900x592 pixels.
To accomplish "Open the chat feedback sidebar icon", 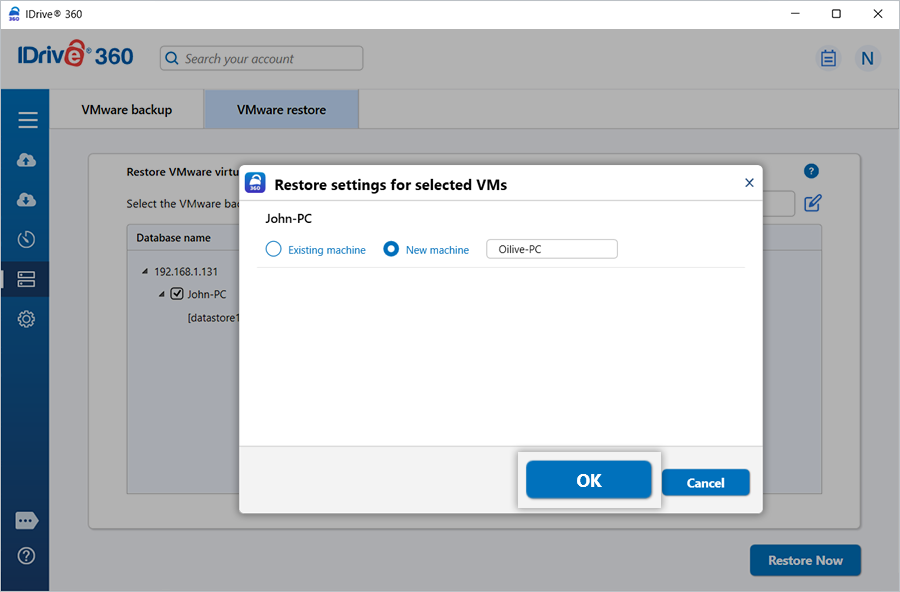I will [x=27, y=521].
